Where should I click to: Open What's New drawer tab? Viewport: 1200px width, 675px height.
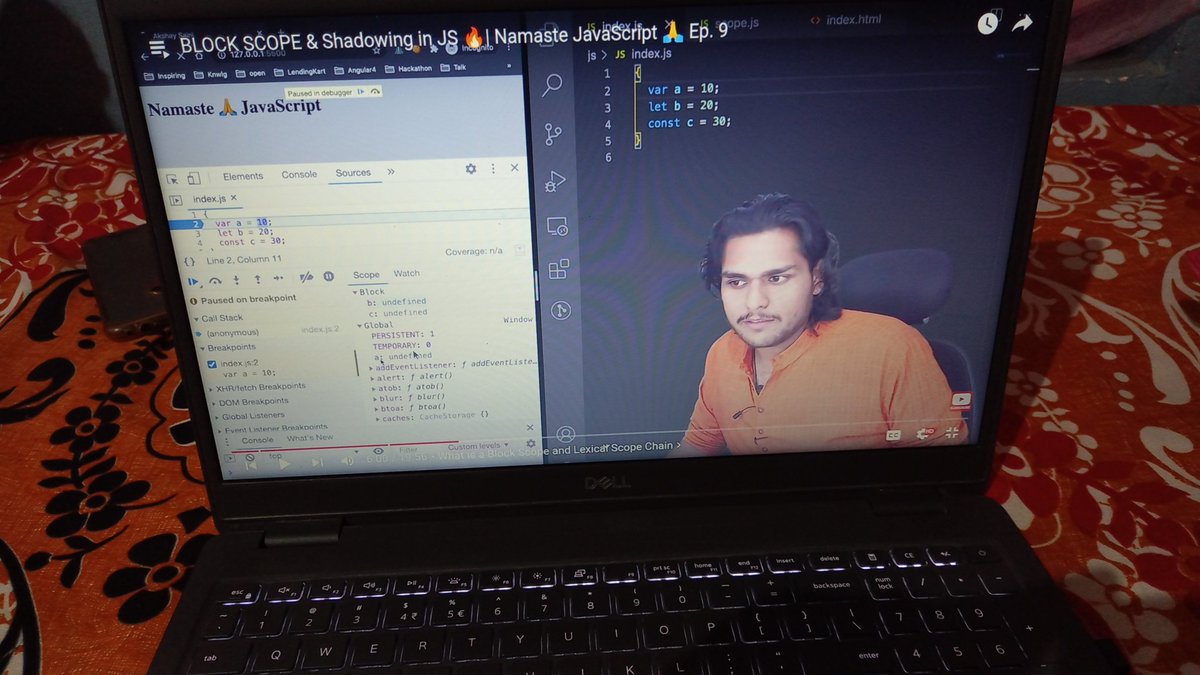click(311, 438)
